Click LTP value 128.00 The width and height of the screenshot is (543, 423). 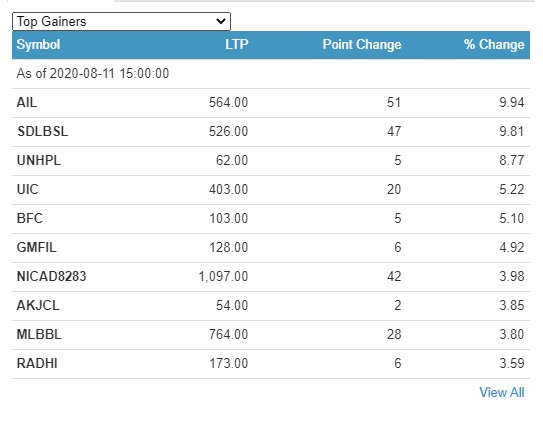(x=229, y=247)
